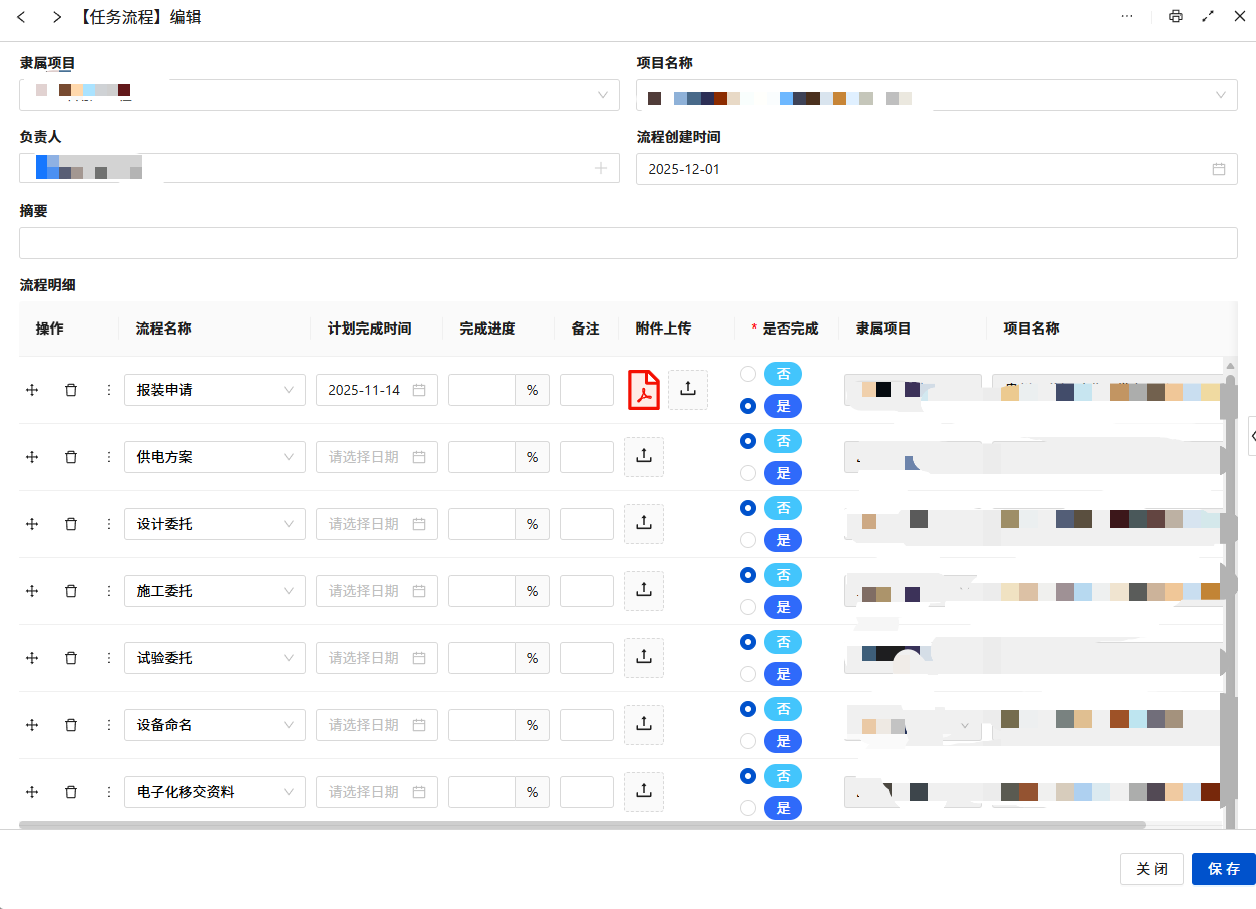Viewport: 1256px width, 909px height.
Task: Click the 关闭 button
Action: [x=1152, y=869]
